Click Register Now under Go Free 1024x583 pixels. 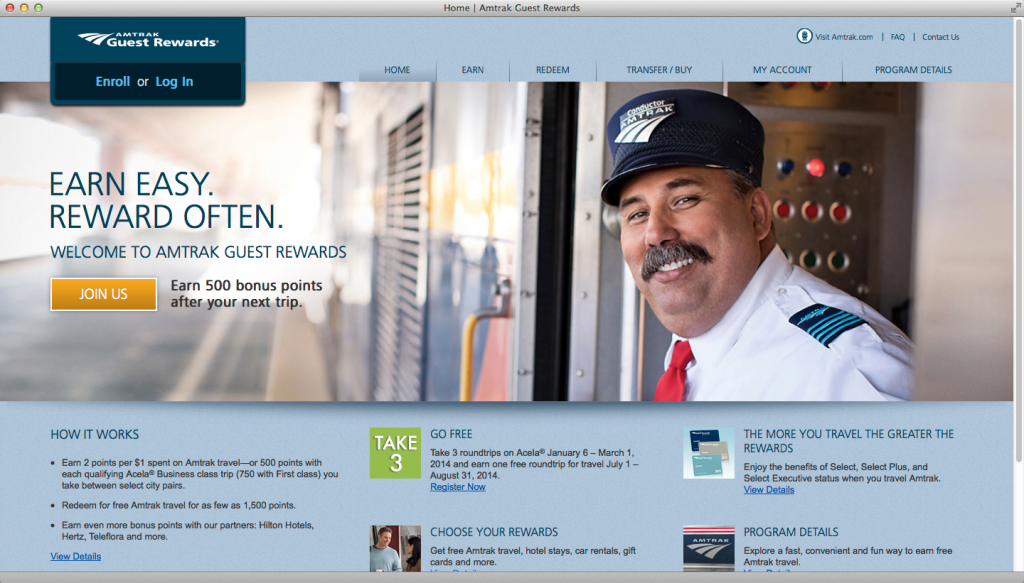(x=458, y=487)
